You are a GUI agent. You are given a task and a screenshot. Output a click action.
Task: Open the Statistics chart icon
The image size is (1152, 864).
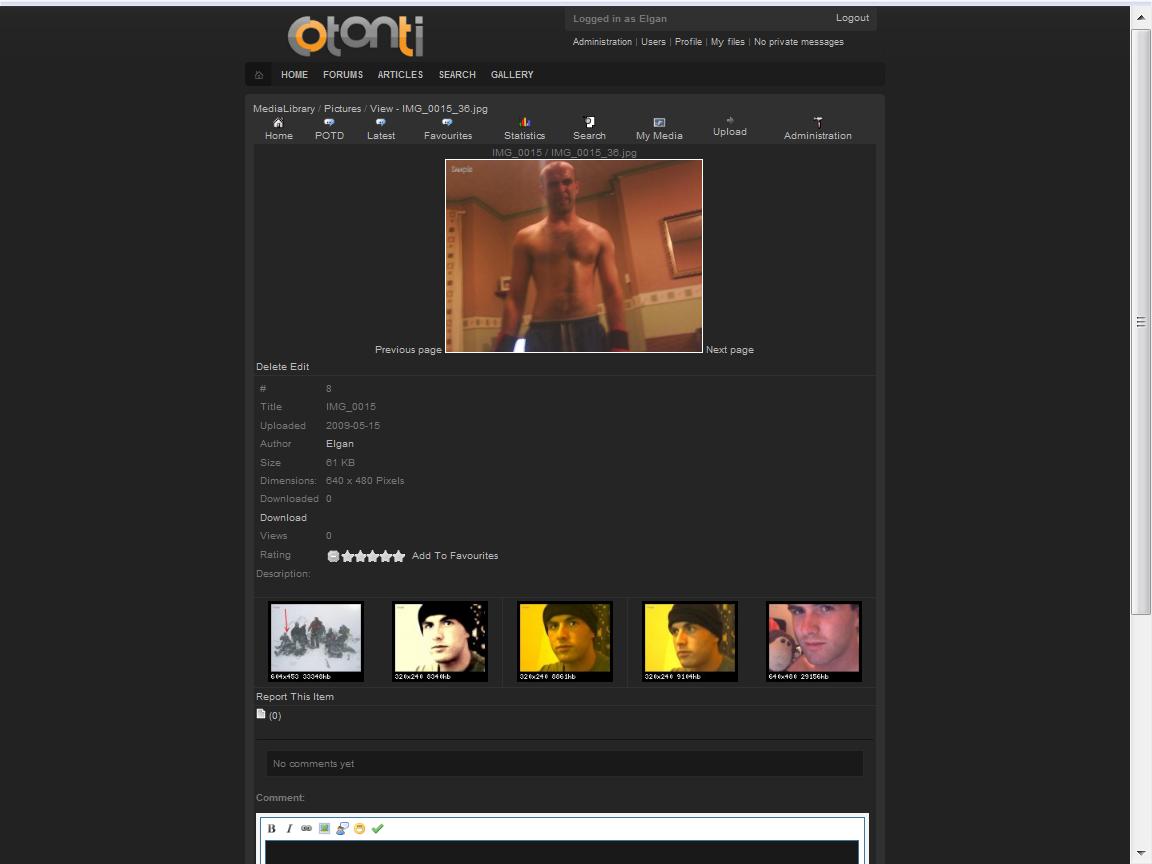[x=524, y=123]
